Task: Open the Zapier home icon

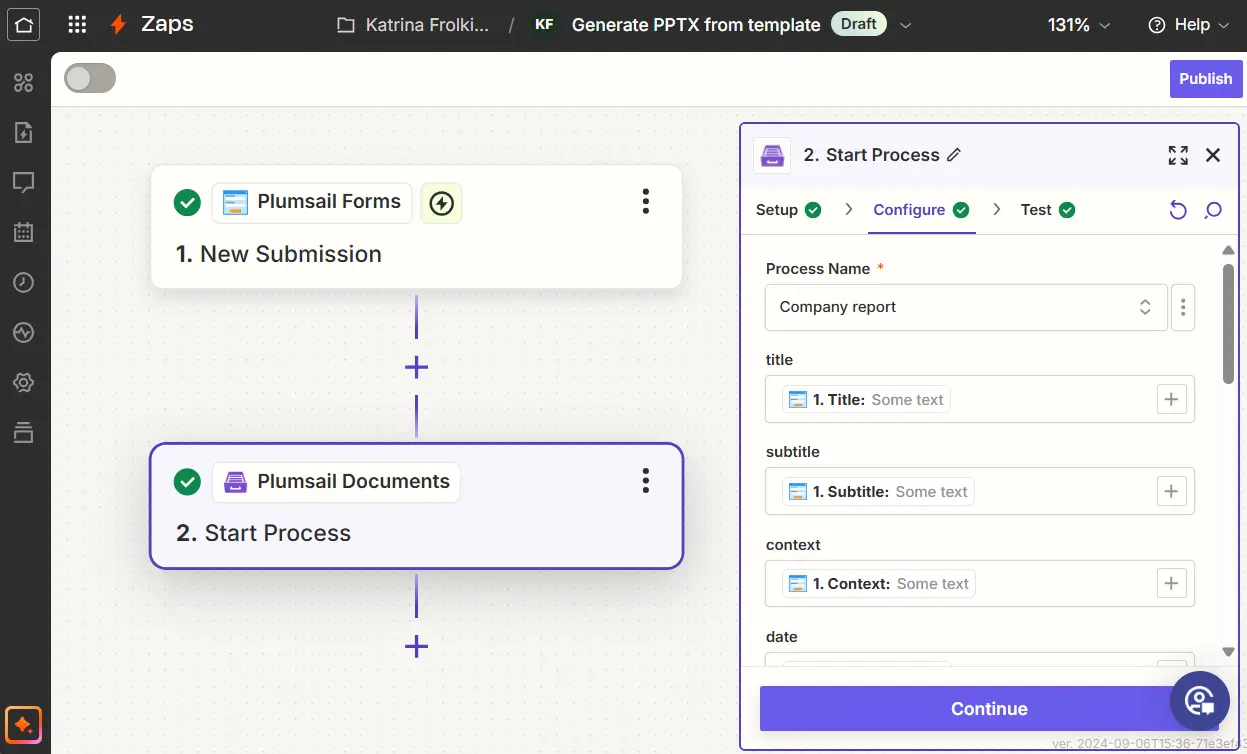Action: pos(24,24)
